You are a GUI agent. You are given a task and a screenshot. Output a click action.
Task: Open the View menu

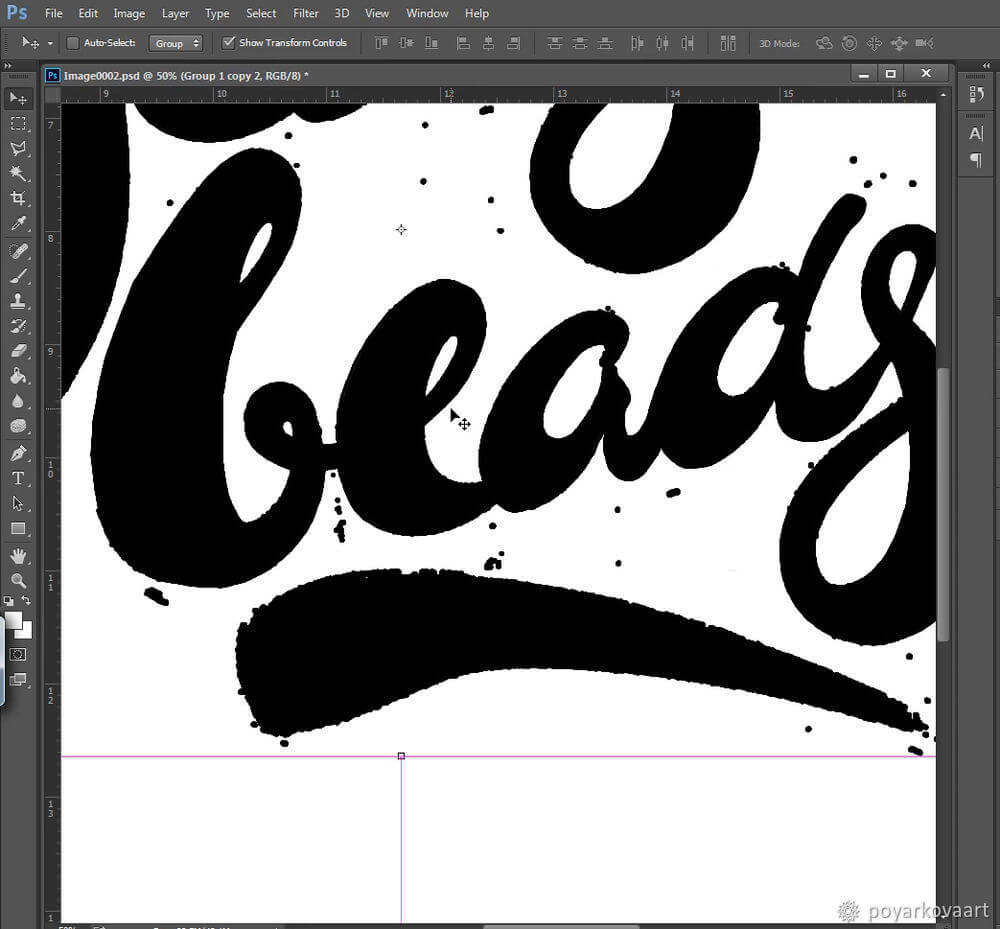click(377, 13)
